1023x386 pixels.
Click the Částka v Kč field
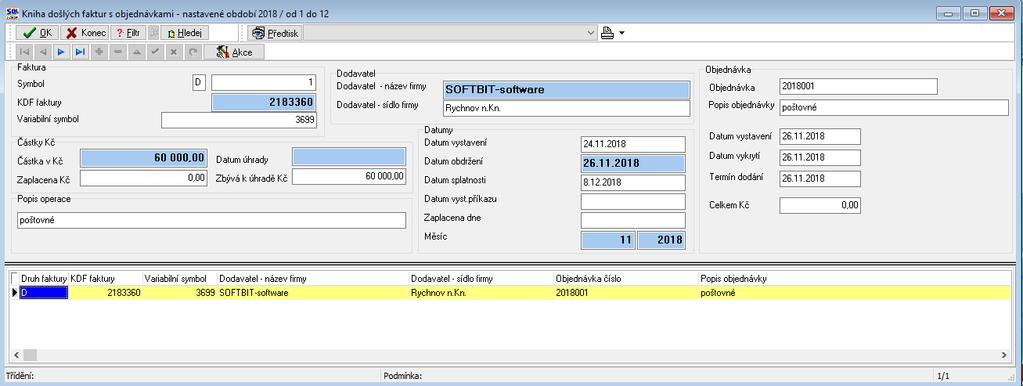(x=144, y=157)
